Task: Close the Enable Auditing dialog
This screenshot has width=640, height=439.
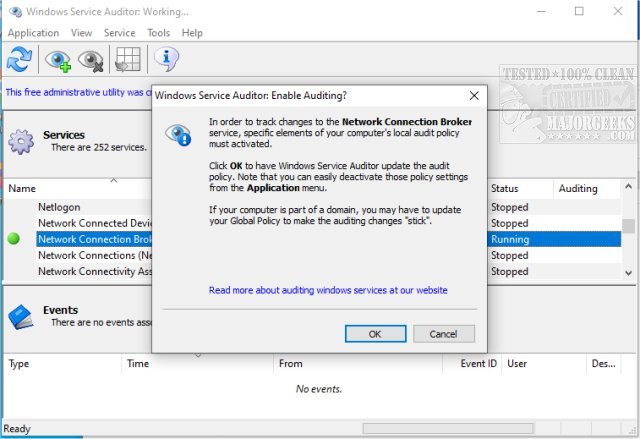Action: 474,96
